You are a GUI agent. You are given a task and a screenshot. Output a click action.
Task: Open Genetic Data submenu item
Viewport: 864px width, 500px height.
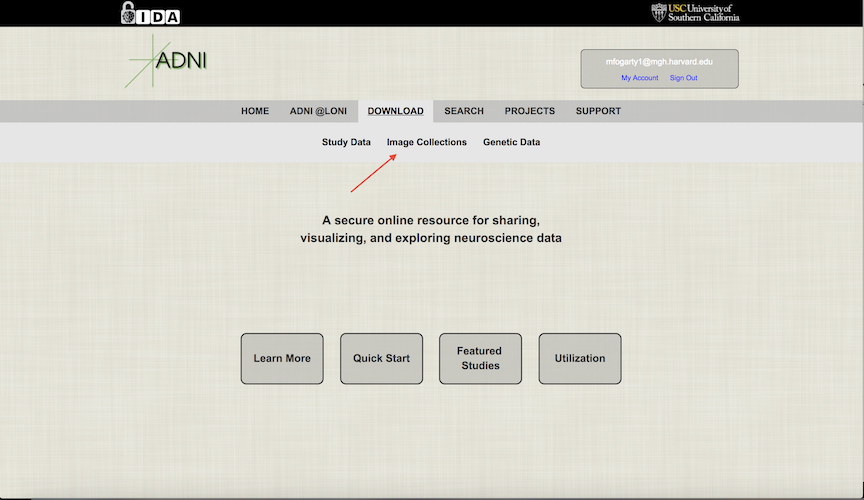coord(511,142)
